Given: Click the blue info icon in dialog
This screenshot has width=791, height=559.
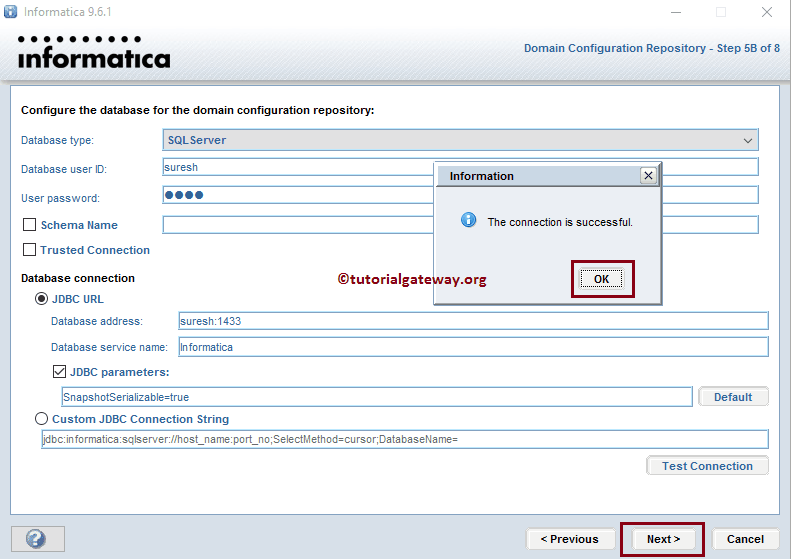Looking at the screenshot, I should 469,220.
